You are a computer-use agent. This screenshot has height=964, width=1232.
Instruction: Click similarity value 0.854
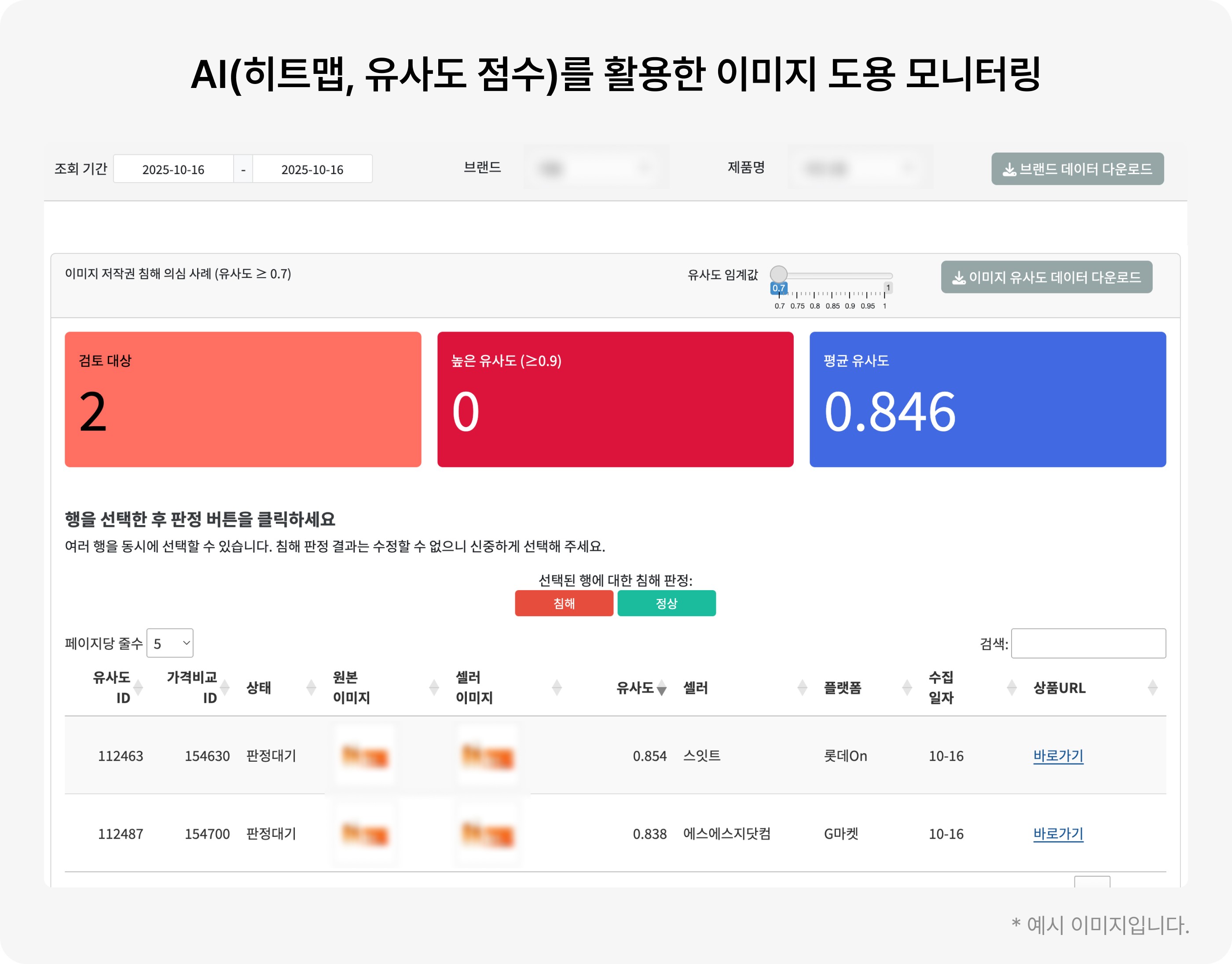click(649, 756)
